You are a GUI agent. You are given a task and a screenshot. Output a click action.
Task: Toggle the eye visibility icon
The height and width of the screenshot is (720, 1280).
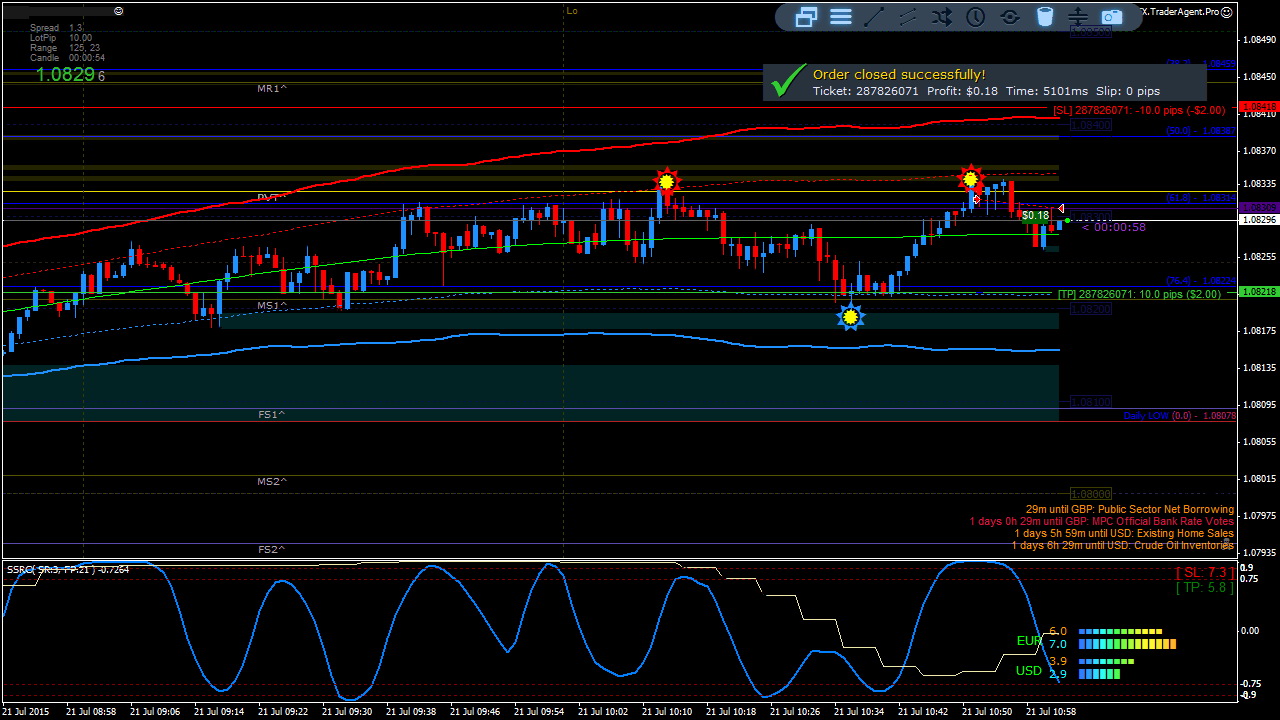(1010, 16)
